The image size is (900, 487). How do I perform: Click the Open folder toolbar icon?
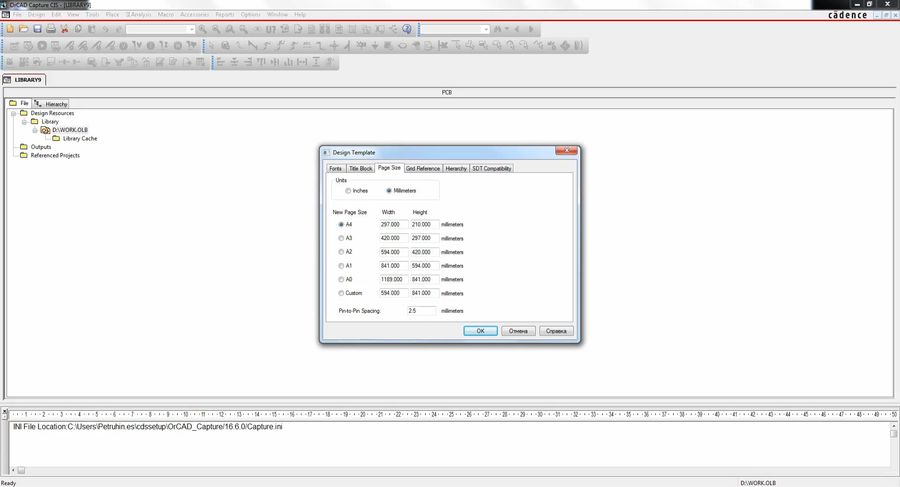(x=24, y=29)
